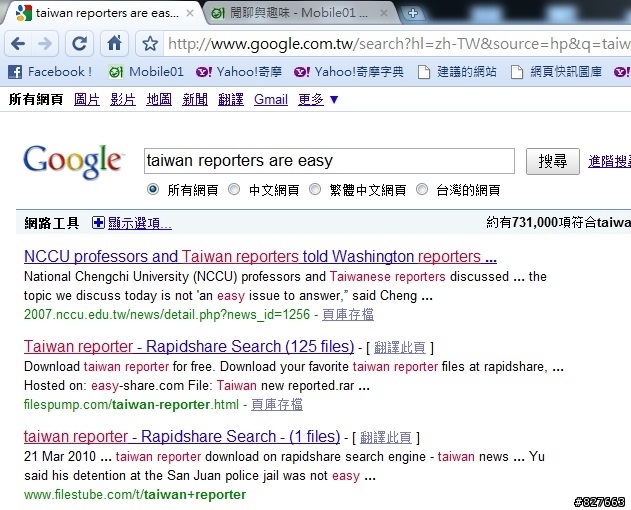The width and height of the screenshot is (631, 510).
Task: Switch to the 閒聊與趣味 - Mobile01 tab
Action: [x=298, y=13]
